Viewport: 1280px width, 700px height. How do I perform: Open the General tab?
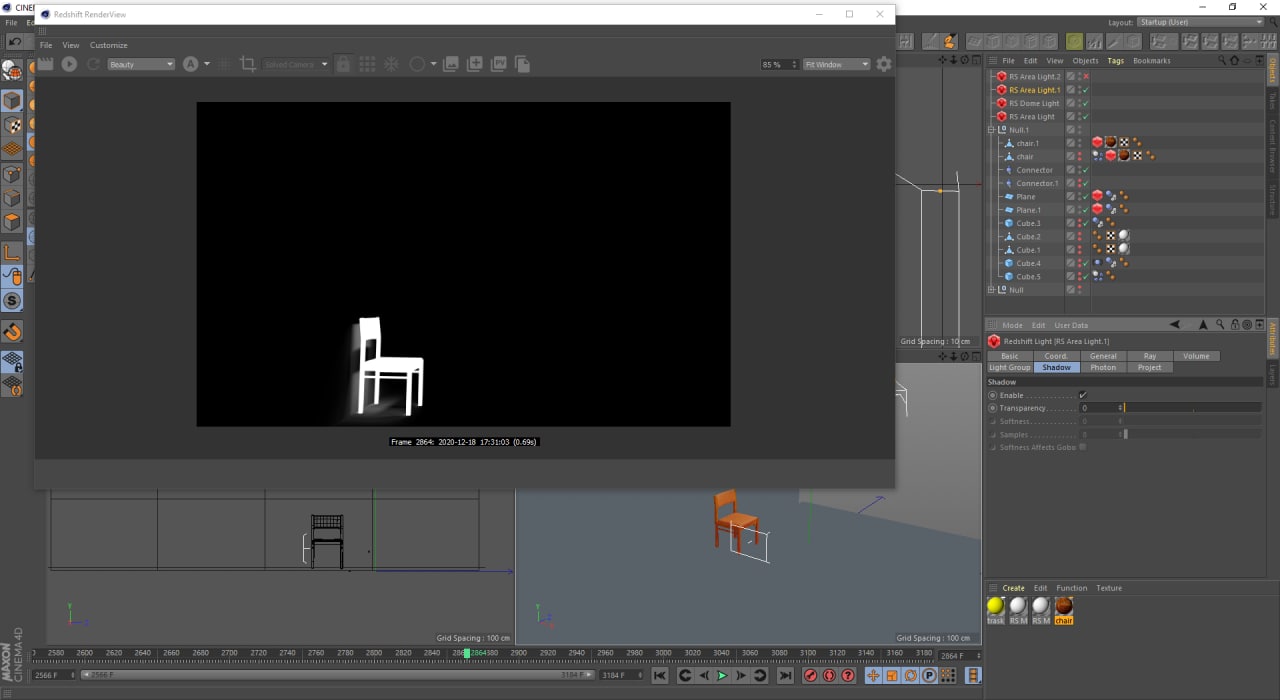(1103, 356)
